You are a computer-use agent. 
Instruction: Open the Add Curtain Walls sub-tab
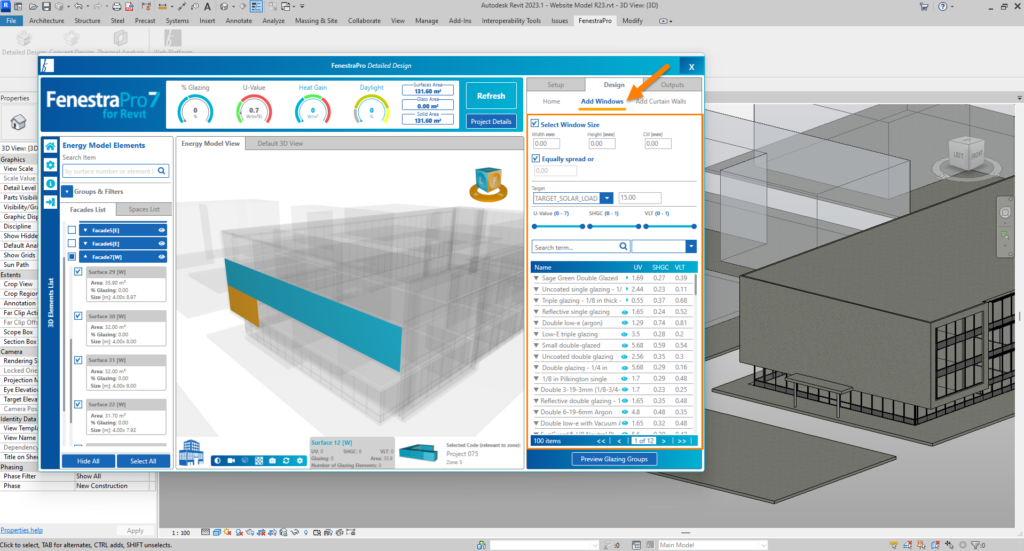(x=660, y=101)
